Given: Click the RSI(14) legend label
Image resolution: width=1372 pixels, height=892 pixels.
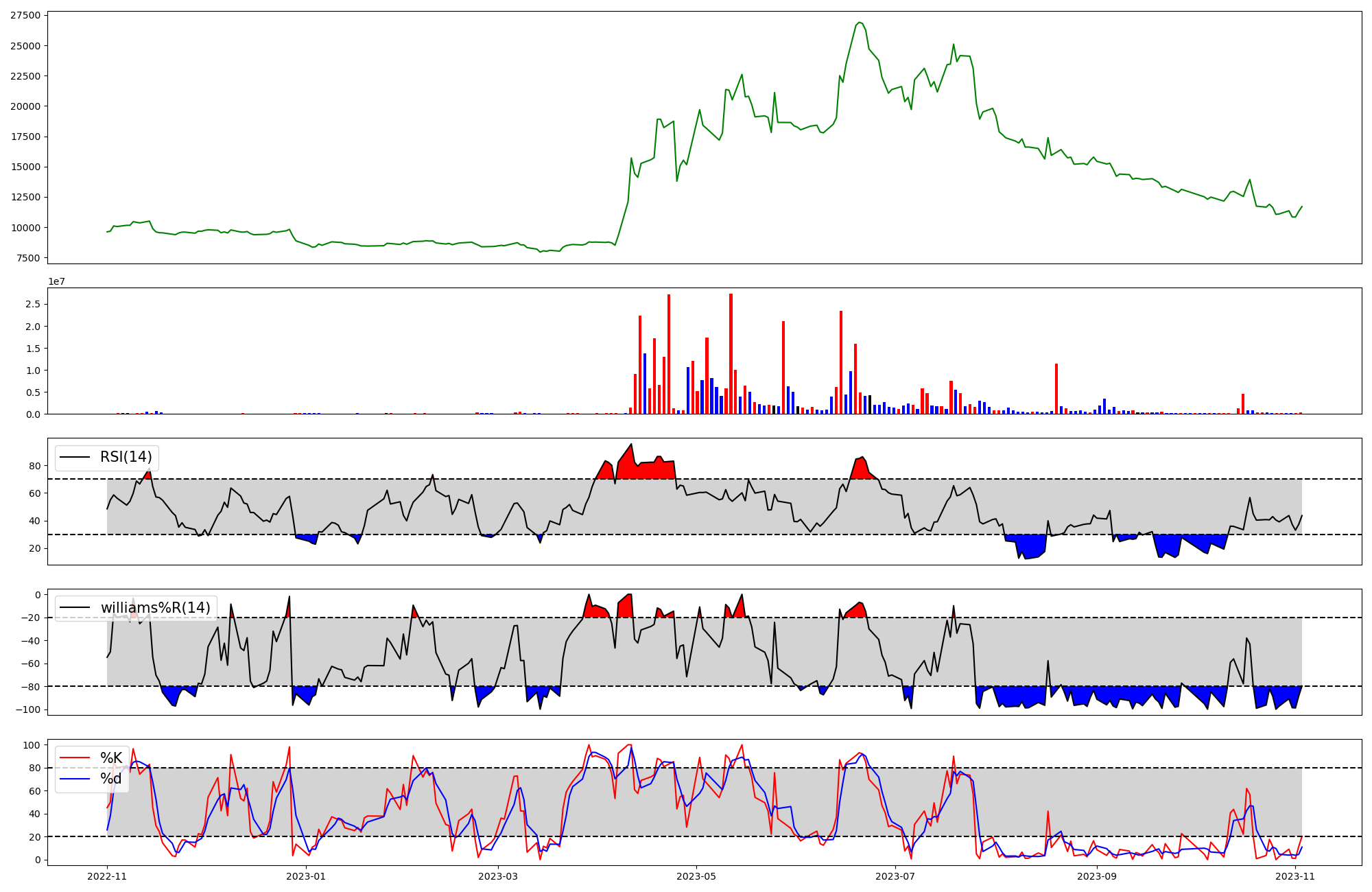Looking at the screenshot, I should 126,457.
